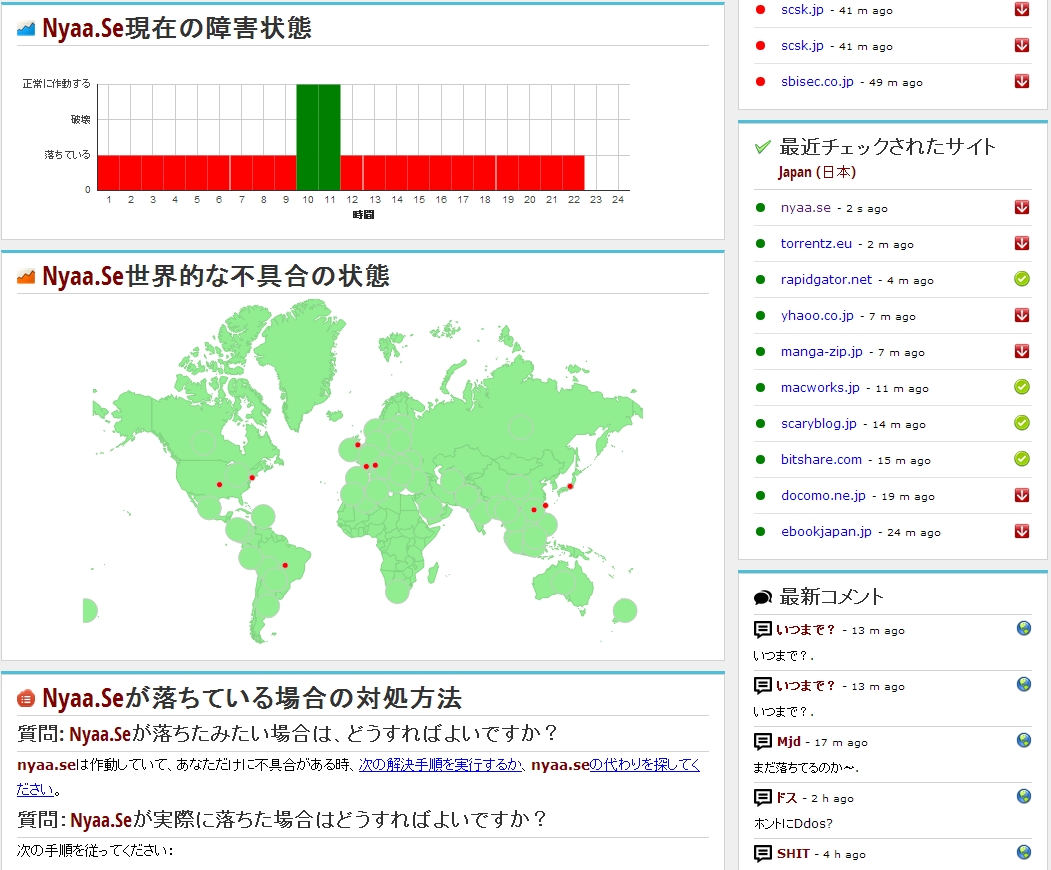The height and width of the screenshot is (870, 1051).
Task: Click the comment text ホントにDdos?
Action: pos(793,823)
